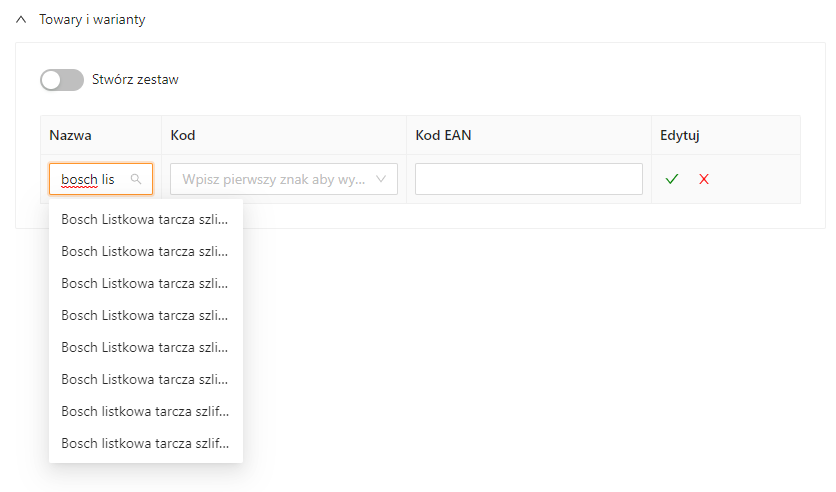This screenshot has height=492, width=836.
Task: Select the last lowercase 'Bosch listkowa tarcza szlif' suggestion
Action: point(145,442)
